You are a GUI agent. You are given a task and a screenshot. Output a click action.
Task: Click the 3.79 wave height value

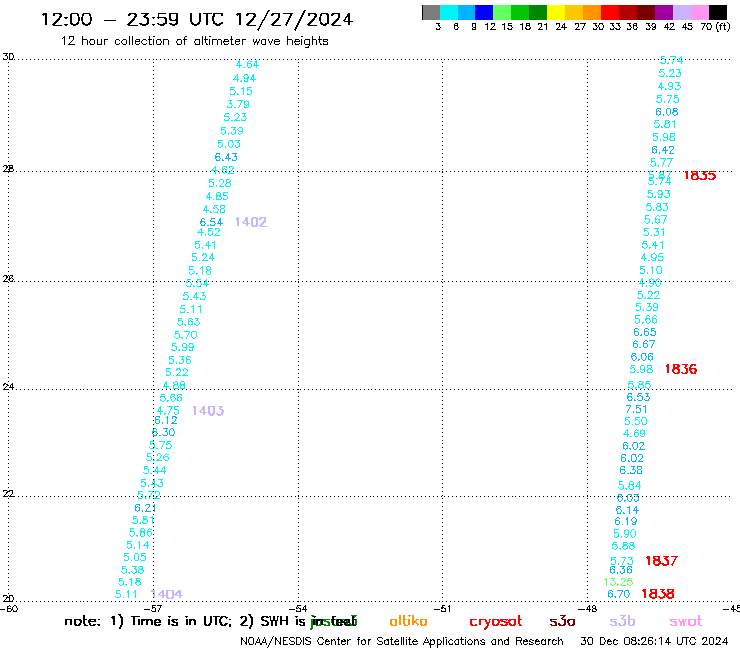pyautogui.click(x=238, y=104)
